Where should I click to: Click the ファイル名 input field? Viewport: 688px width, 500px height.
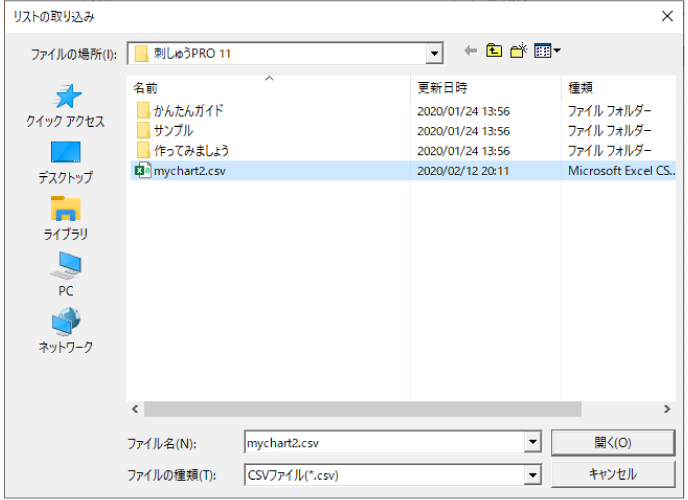(x=384, y=443)
